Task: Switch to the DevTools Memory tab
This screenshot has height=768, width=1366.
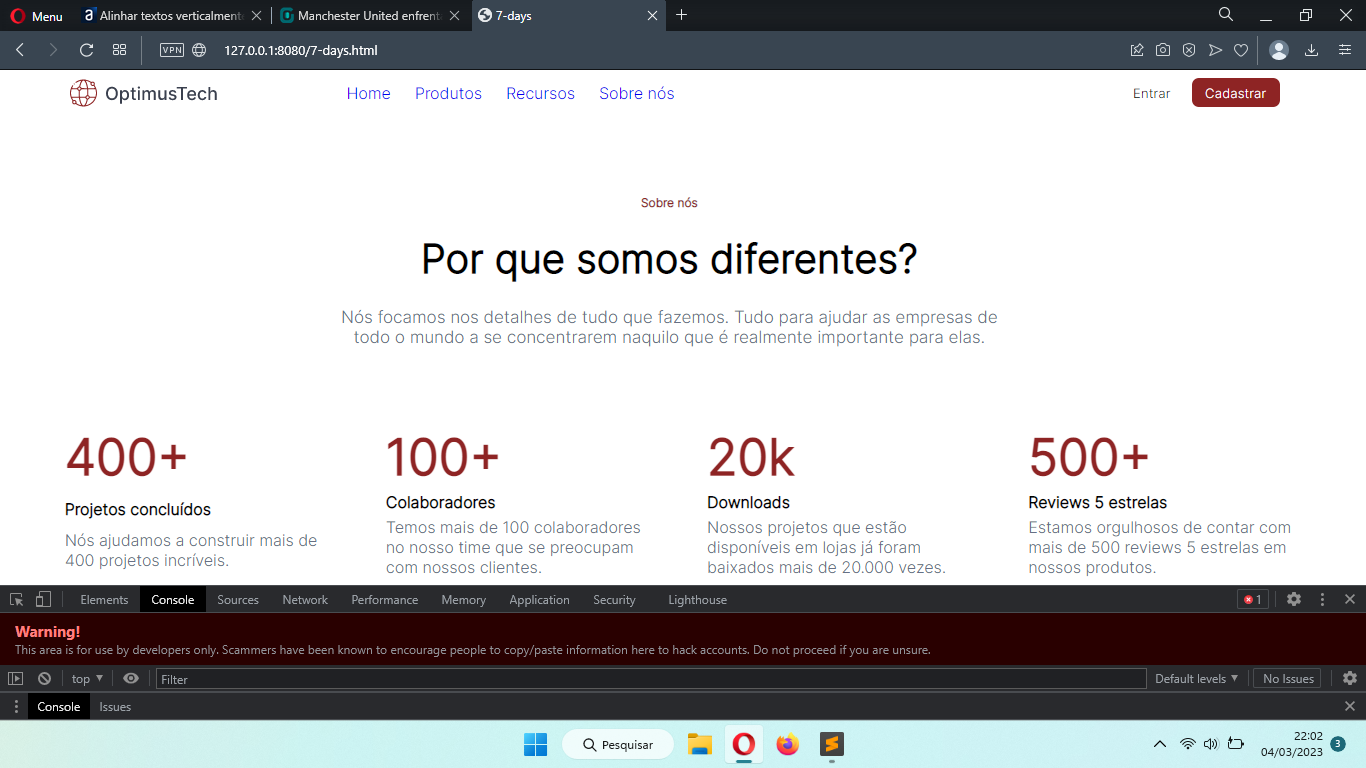Action: tap(464, 599)
